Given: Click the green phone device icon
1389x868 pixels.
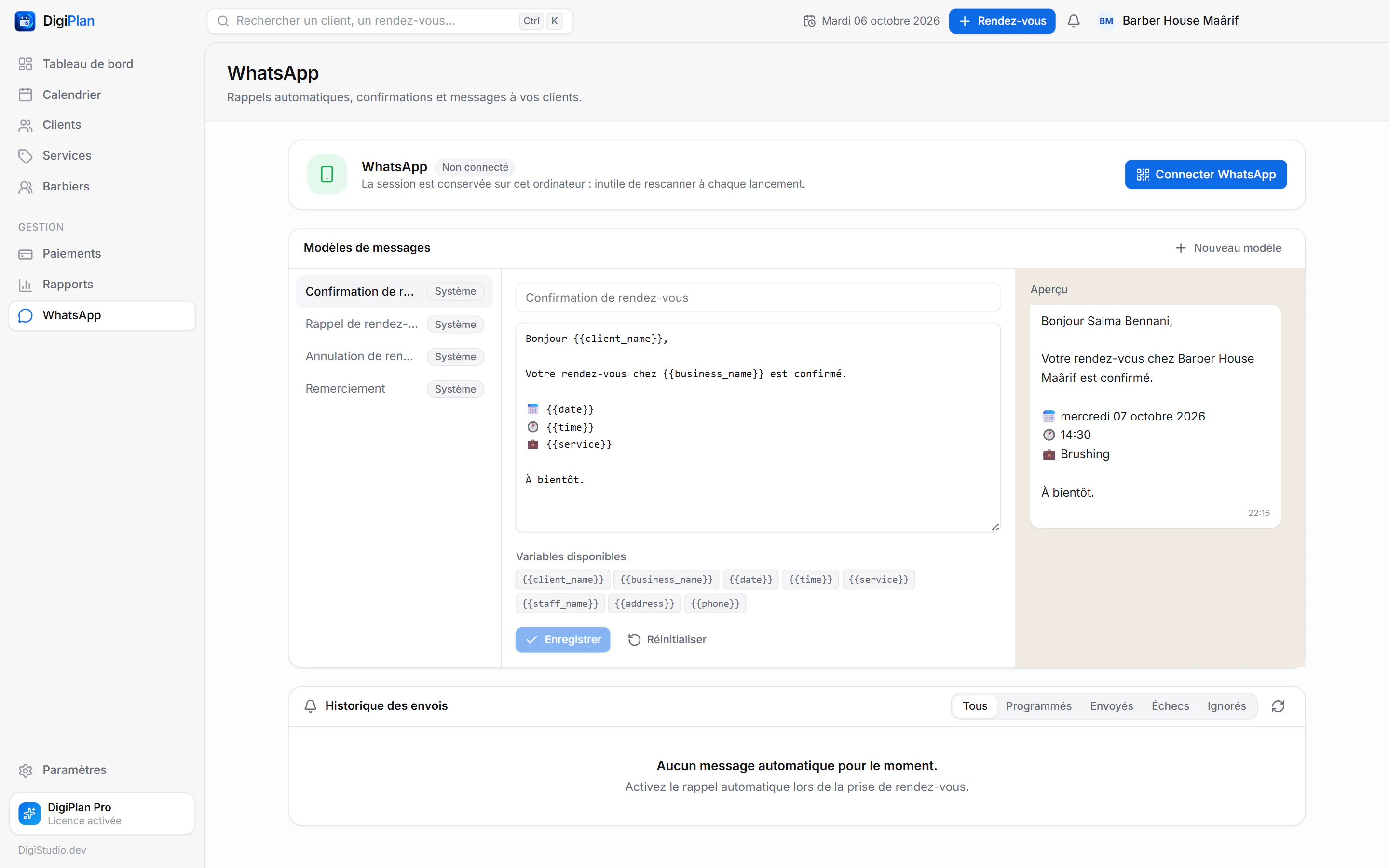Looking at the screenshot, I should [327, 175].
